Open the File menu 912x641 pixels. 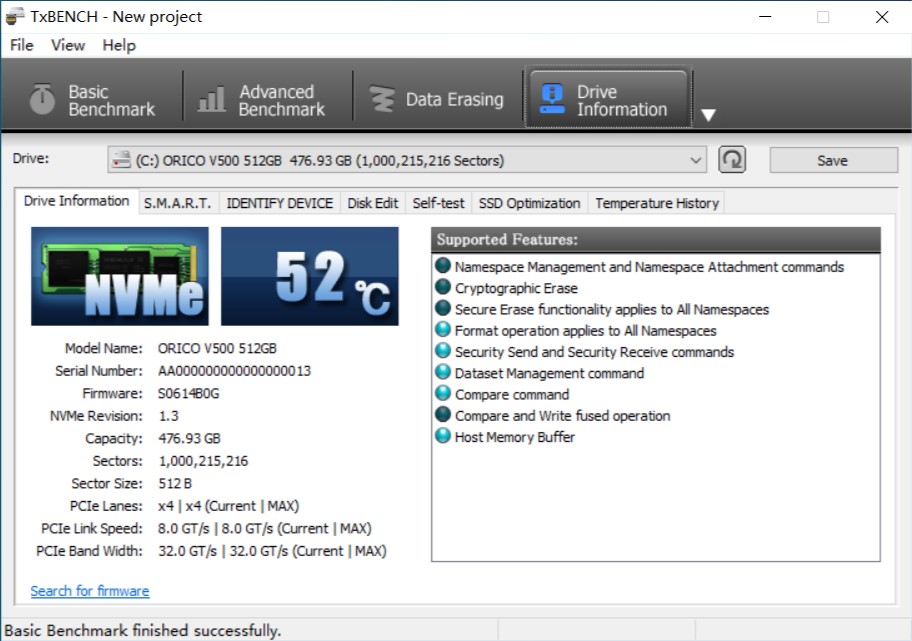(x=21, y=45)
